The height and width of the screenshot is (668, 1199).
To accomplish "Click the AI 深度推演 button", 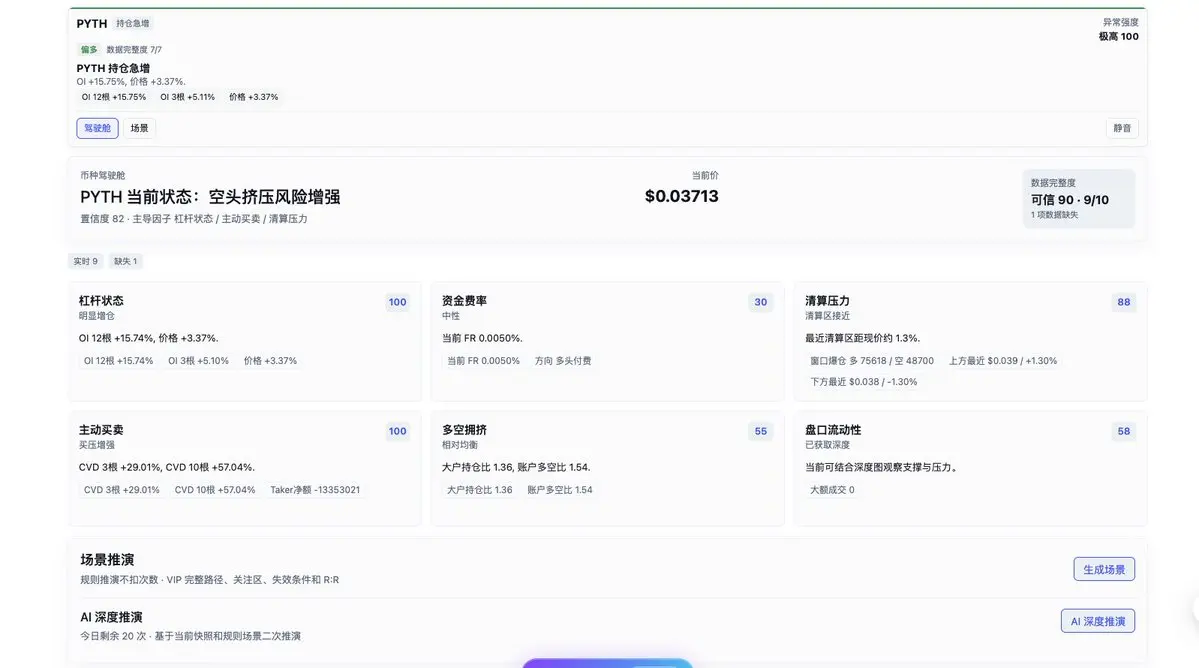I will pos(1097,621).
